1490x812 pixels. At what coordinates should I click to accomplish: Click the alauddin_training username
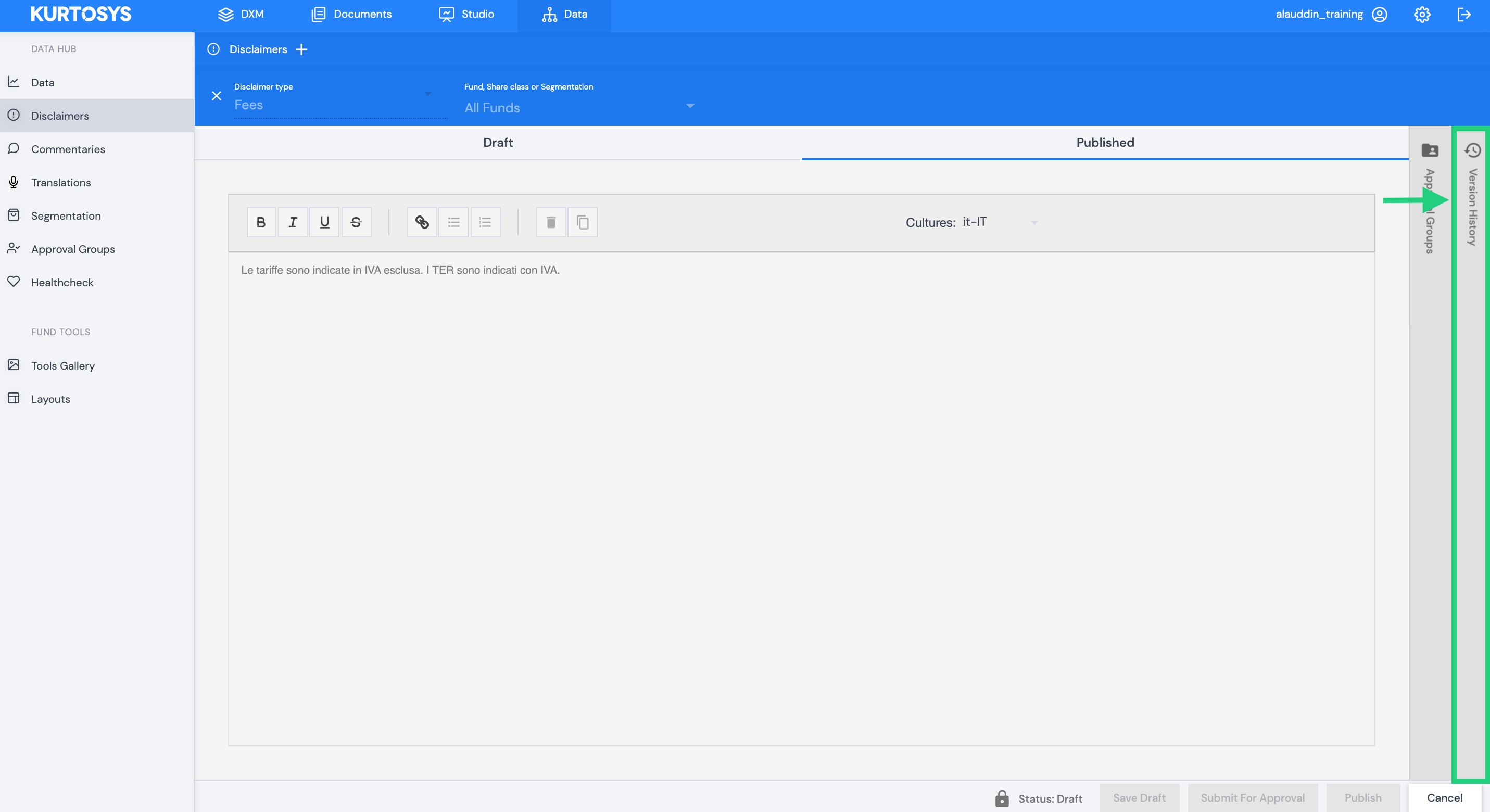(1319, 15)
